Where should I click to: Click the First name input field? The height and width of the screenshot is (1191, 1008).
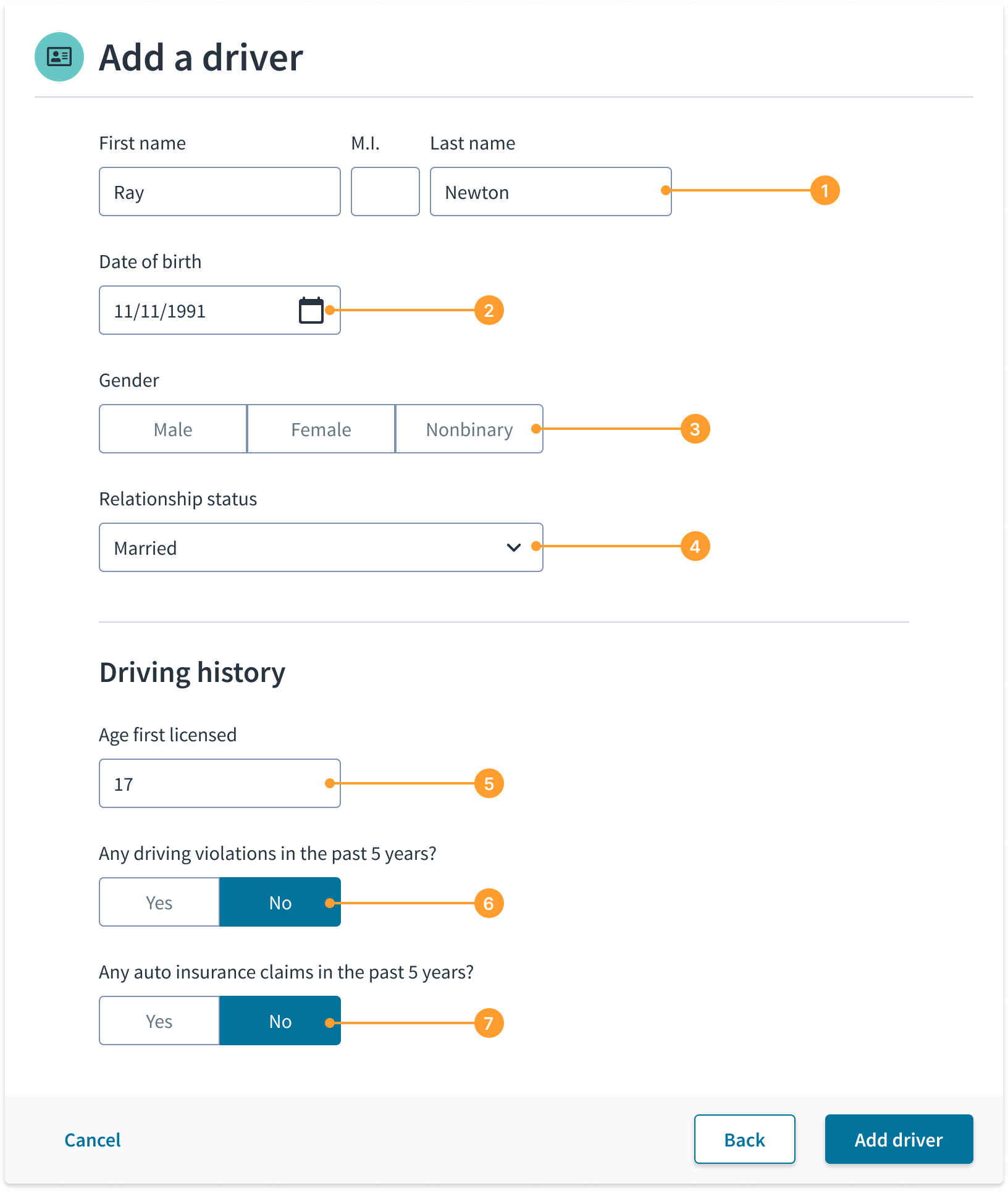220,191
